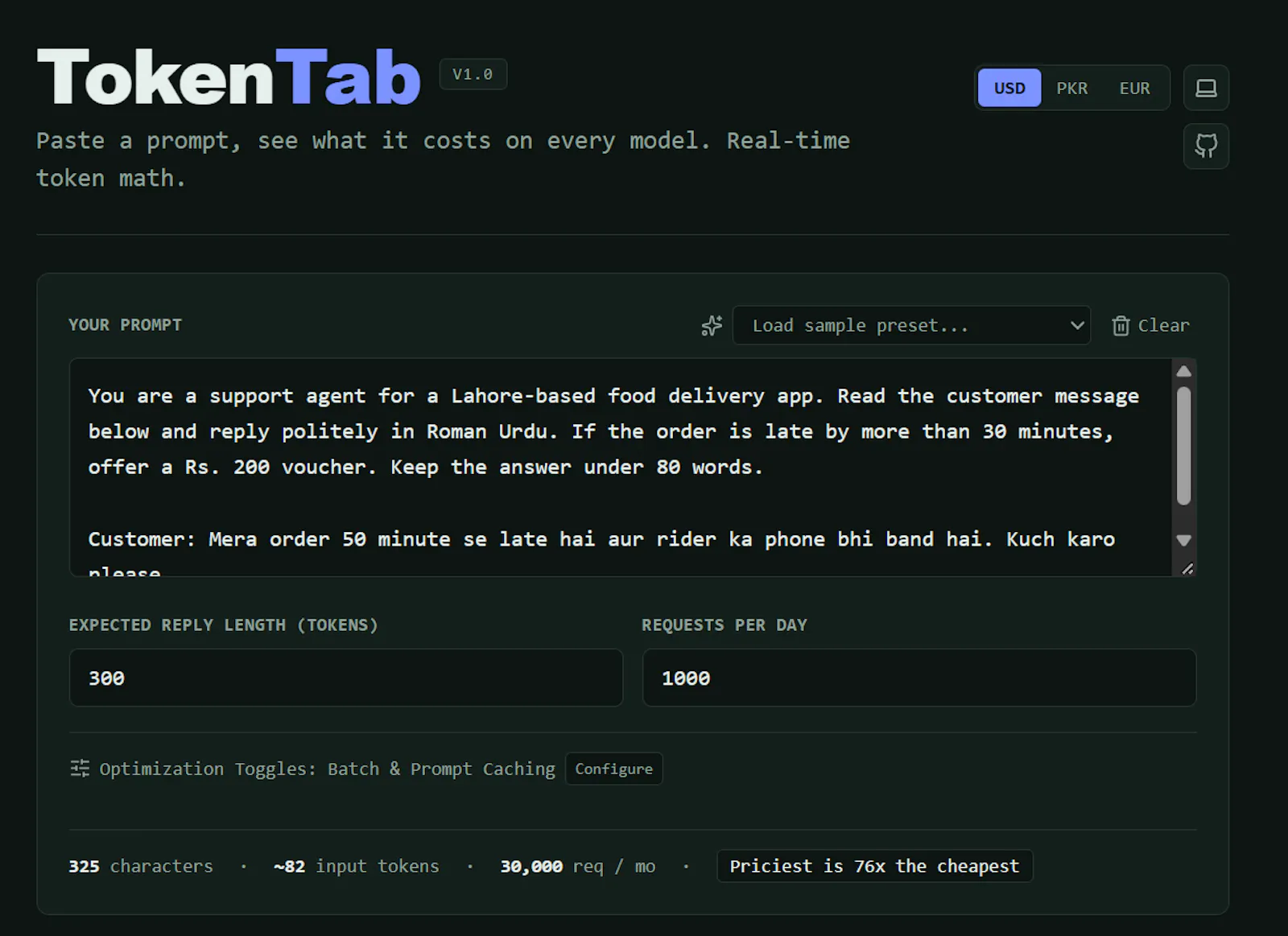Click the TokenTab logo title
This screenshot has width=1288, height=936.
pos(229,77)
